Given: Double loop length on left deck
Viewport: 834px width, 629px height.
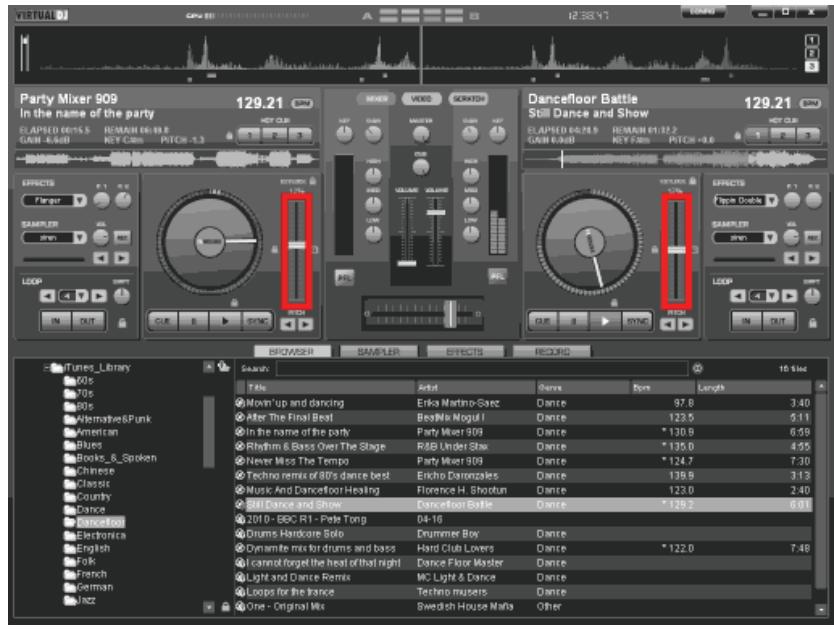Looking at the screenshot, I should coord(99,296).
